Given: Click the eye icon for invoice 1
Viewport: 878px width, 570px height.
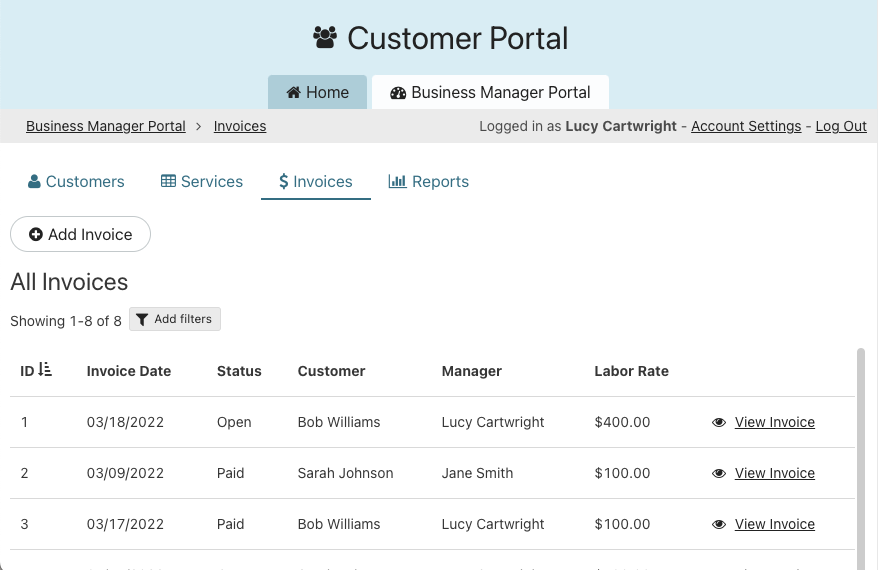Looking at the screenshot, I should tap(718, 423).
